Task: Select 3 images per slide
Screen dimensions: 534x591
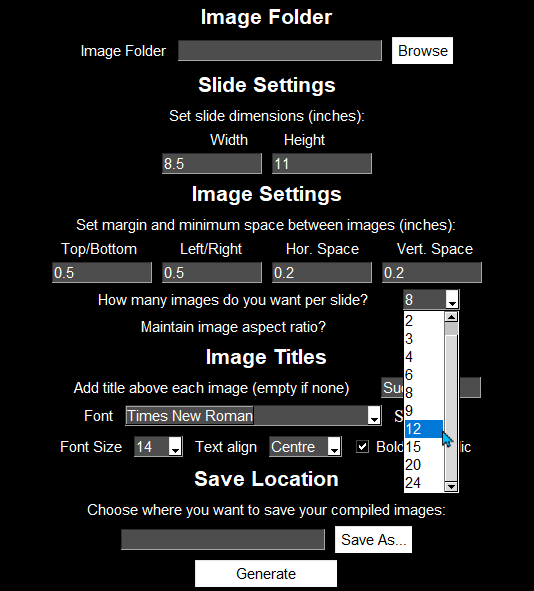Action: point(424,339)
